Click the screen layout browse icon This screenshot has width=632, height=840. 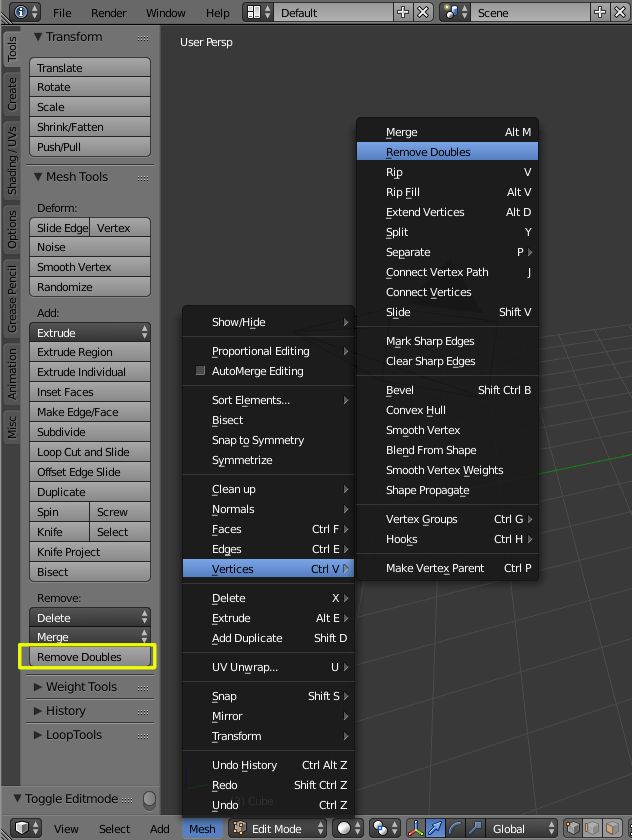(259, 12)
